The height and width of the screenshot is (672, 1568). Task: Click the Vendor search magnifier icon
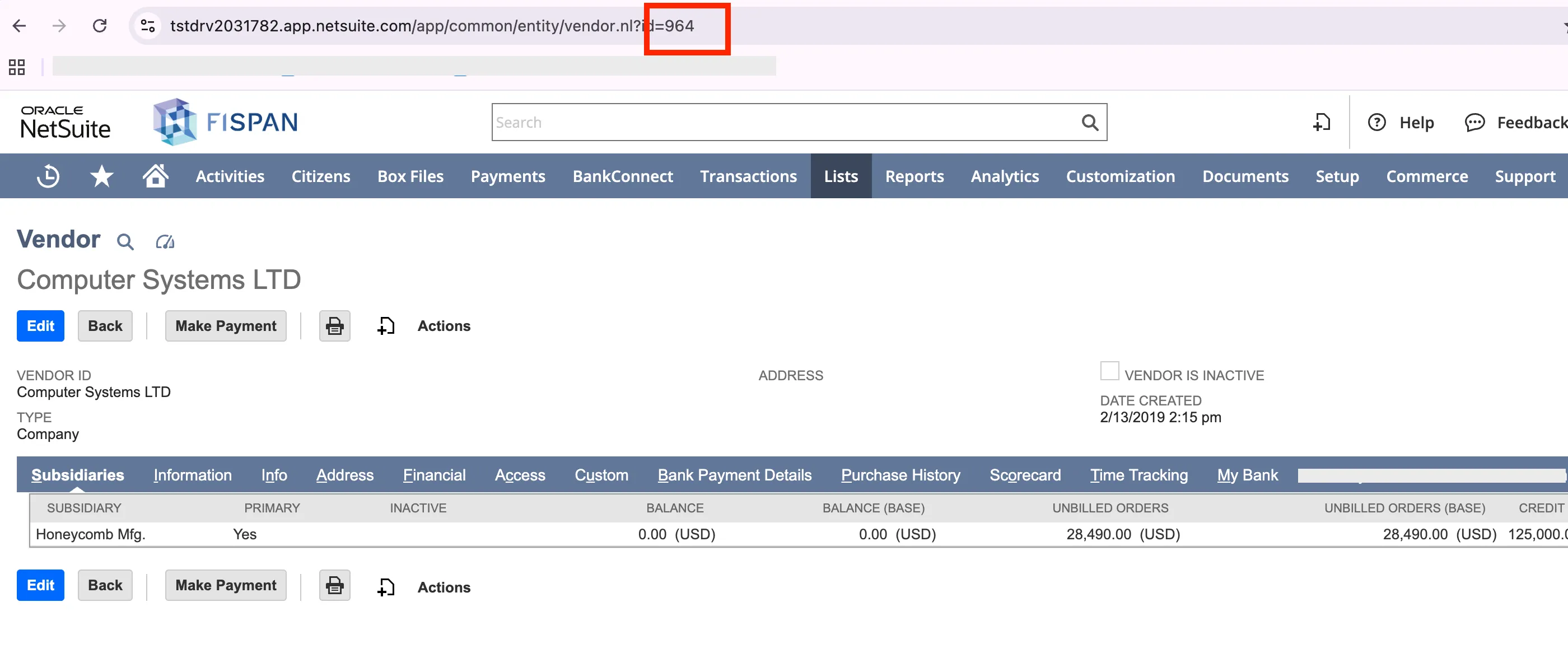(125, 242)
